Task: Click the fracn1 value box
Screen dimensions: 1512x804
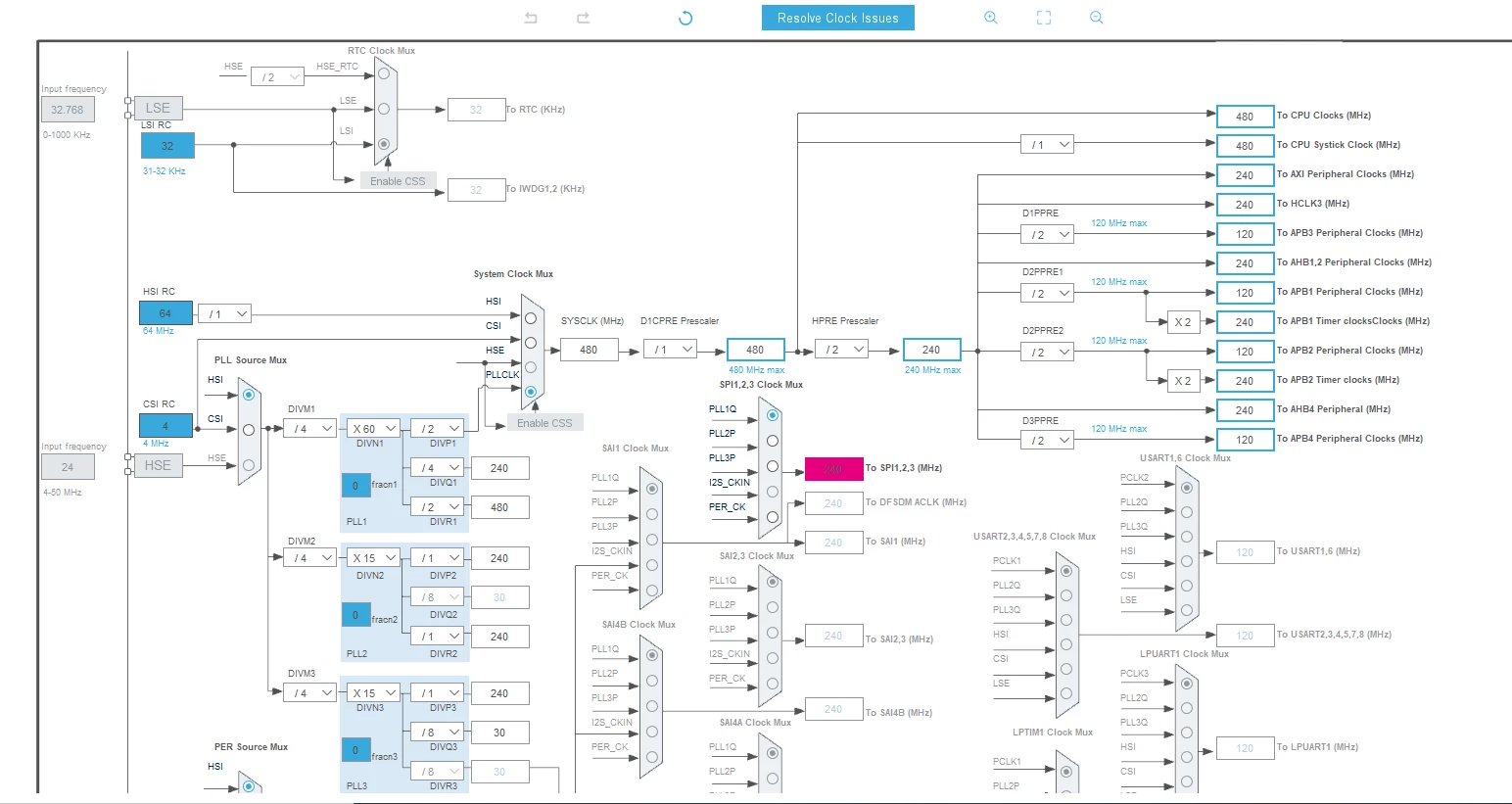Action: [x=355, y=485]
